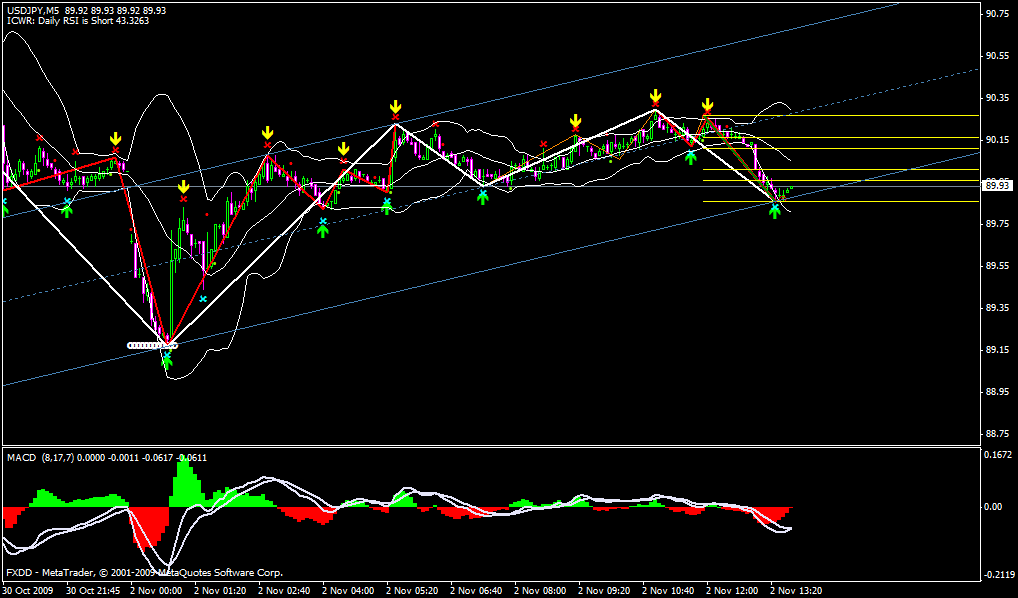Click the FXDD MetaTrader copyright text
Image resolution: width=1018 pixels, height=598 pixels.
click(x=145, y=573)
